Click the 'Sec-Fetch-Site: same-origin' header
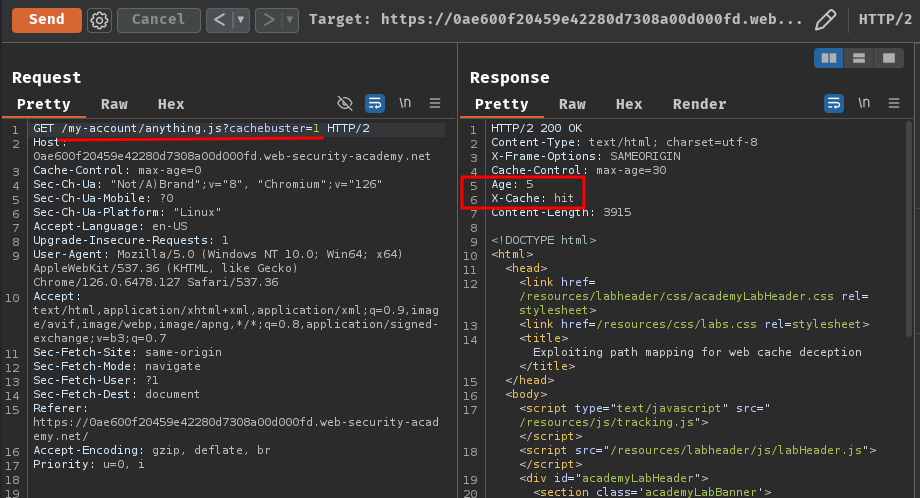Viewport: 920px width, 498px height. (127, 352)
